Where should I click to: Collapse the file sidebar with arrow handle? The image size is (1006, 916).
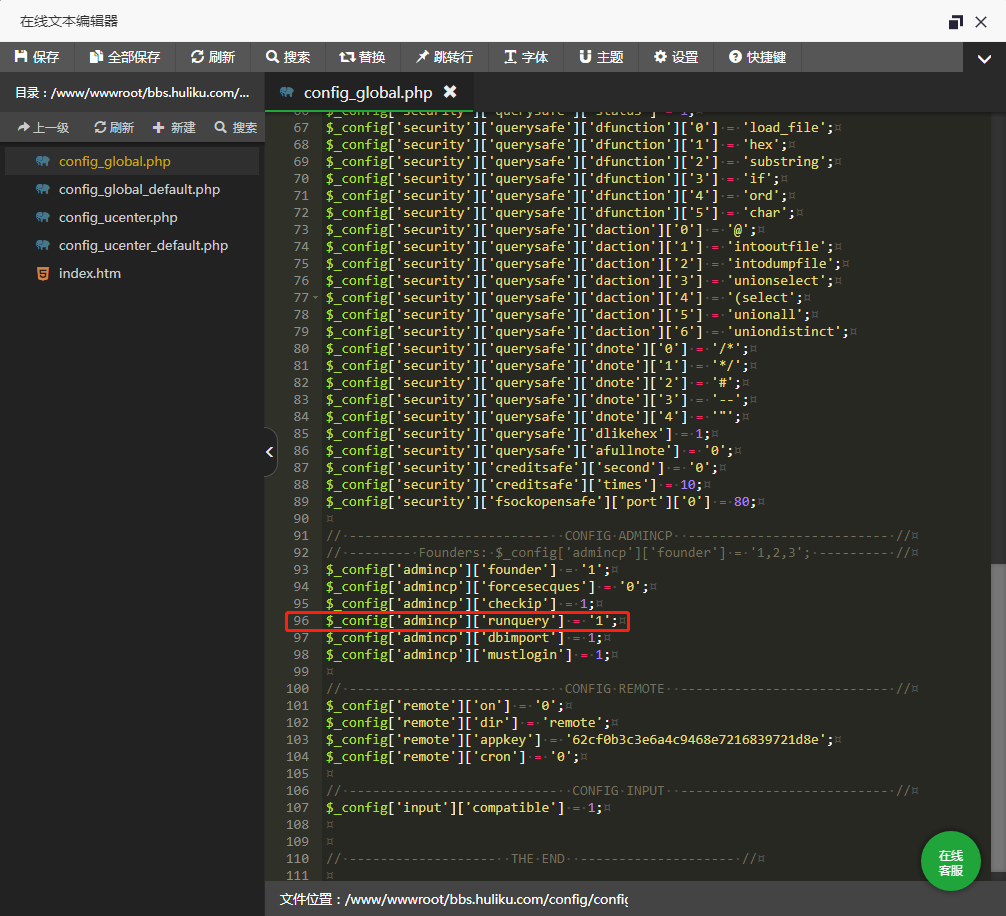[x=269, y=452]
